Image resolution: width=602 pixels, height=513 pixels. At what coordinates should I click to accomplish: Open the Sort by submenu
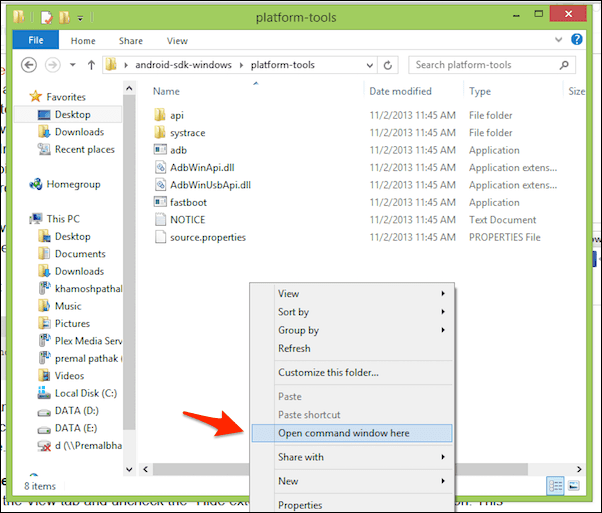(352, 312)
